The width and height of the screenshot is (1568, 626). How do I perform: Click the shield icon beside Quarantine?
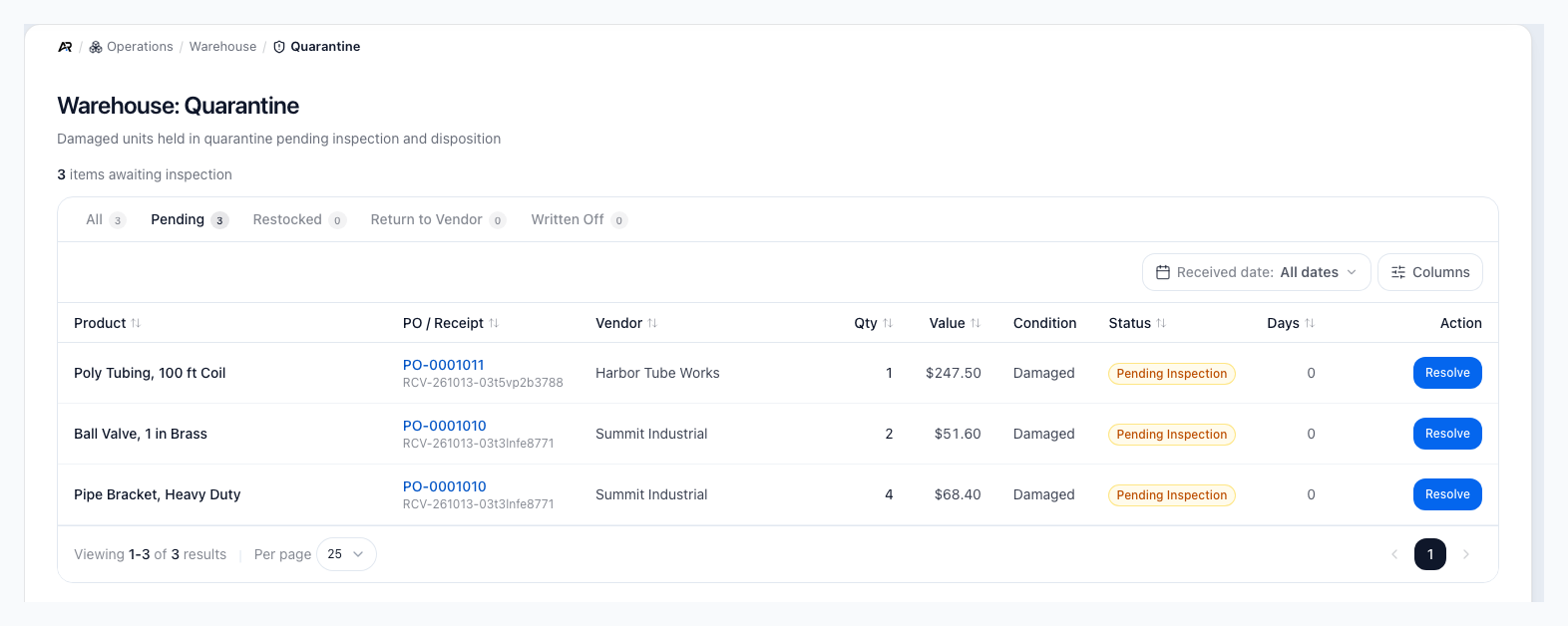(x=279, y=47)
